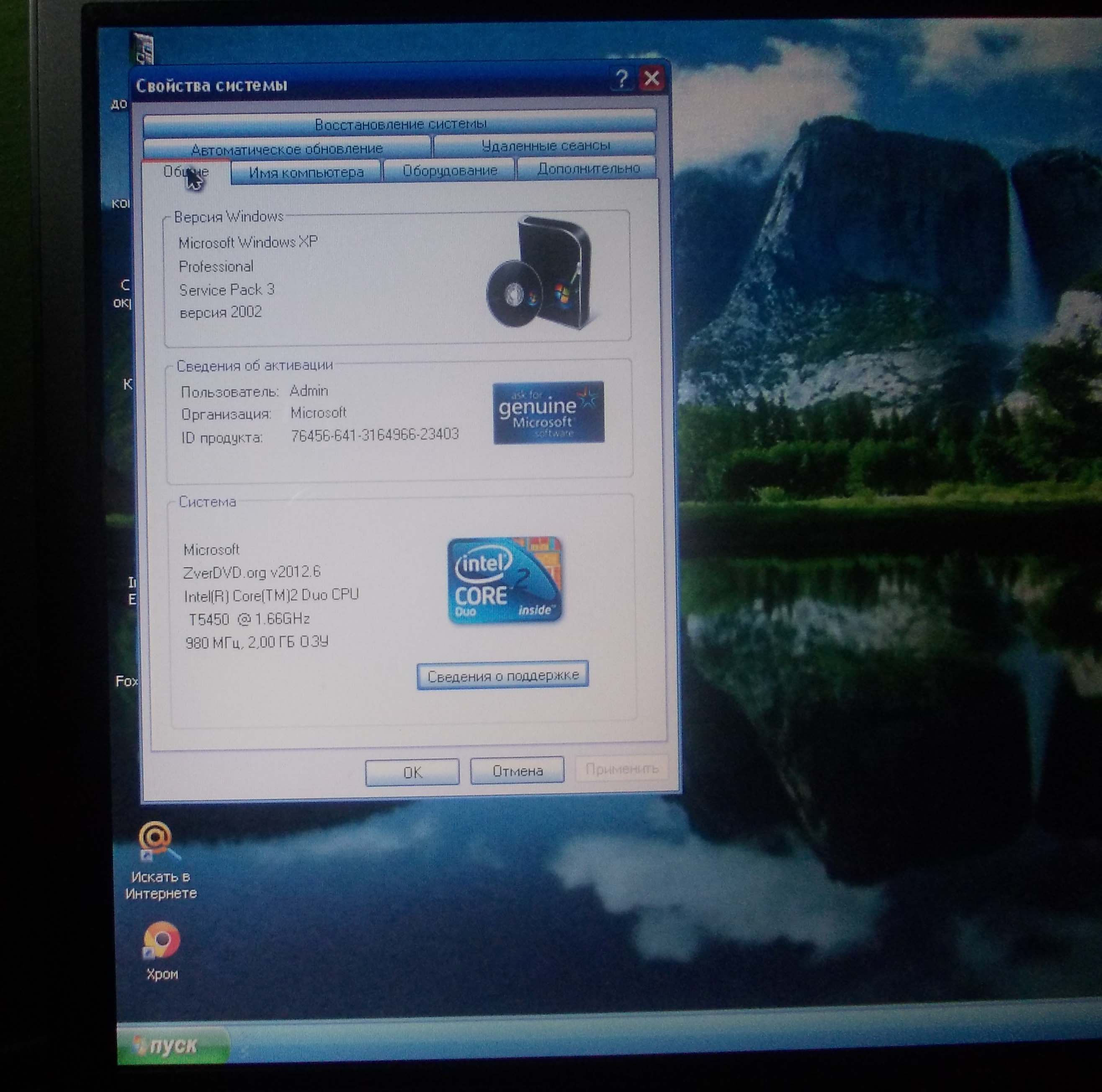1102x1092 pixels.
Task: Click the desktop icon above the dialog
Action: [x=143, y=48]
